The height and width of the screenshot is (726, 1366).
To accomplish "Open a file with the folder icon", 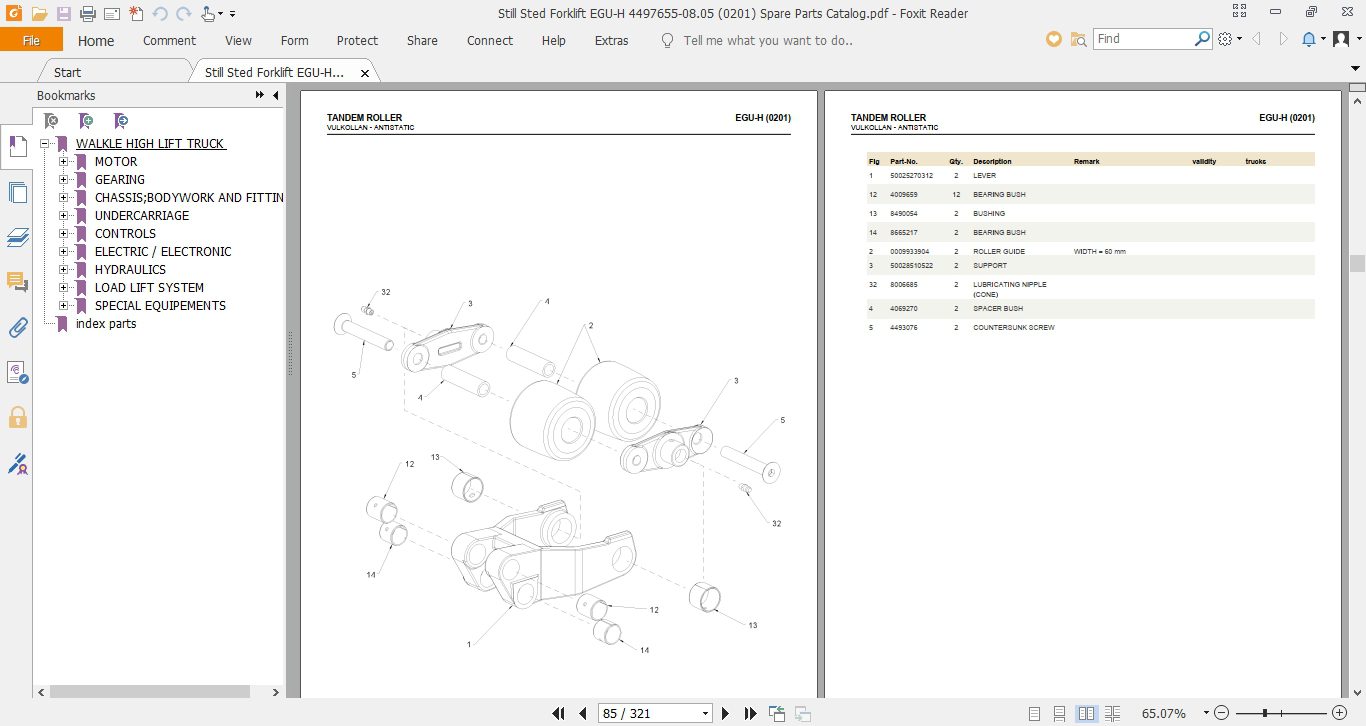I will (39, 14).
